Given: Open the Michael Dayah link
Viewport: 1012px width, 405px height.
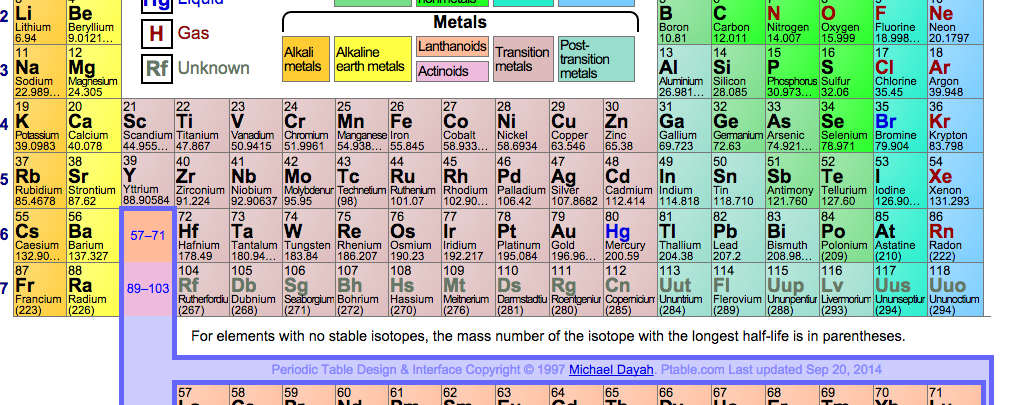Looking at the screenshot, I should [611, 370].
